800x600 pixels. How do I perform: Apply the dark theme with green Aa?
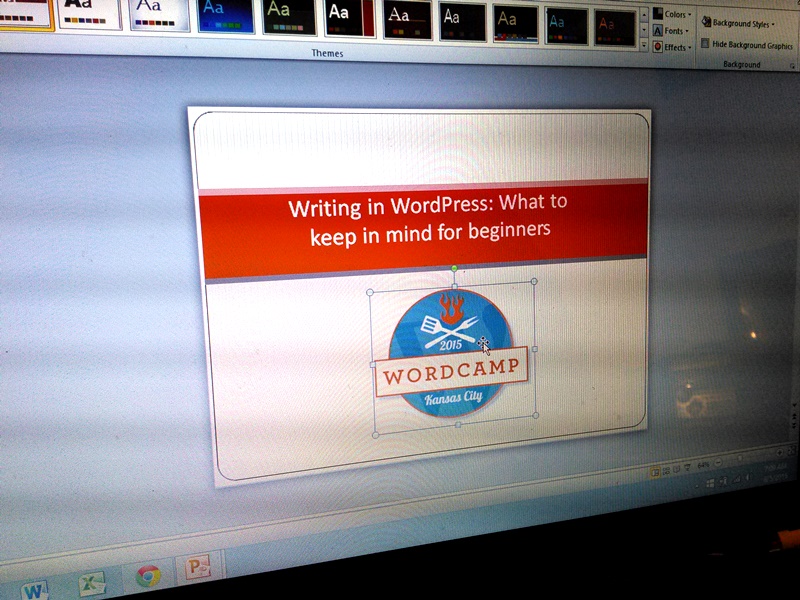click(x=289, y=17)
